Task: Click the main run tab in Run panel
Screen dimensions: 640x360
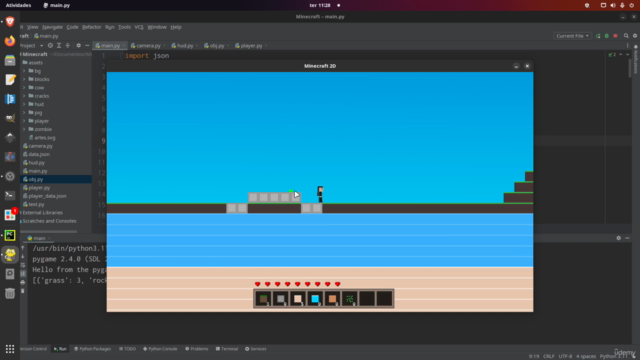Action: (x=39, y=238)
